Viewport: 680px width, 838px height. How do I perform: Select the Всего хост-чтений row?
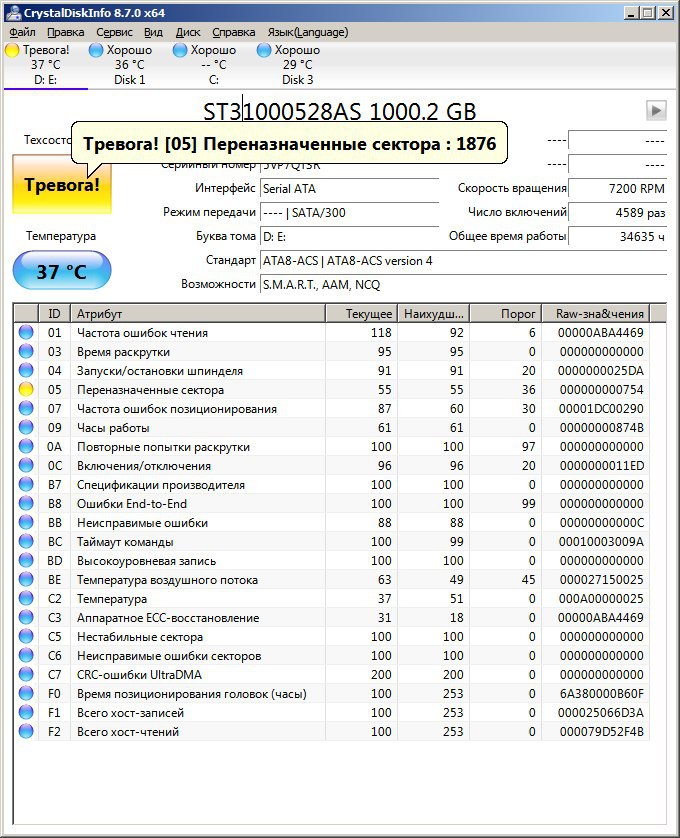click(331, 731)
